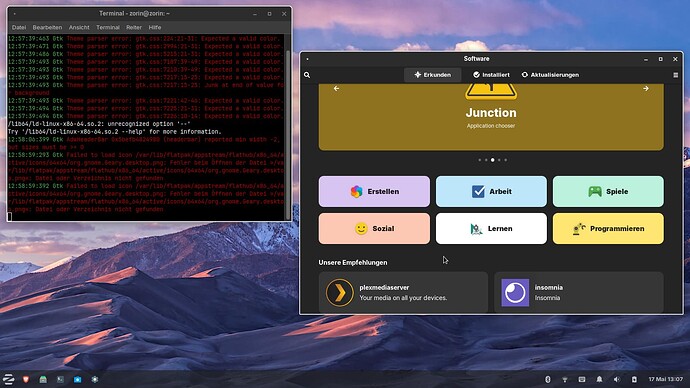Open the Reiter menu in Terminal
Viewport: 690px width, 388px height.
pyautogui.click(x=134, y=27)
